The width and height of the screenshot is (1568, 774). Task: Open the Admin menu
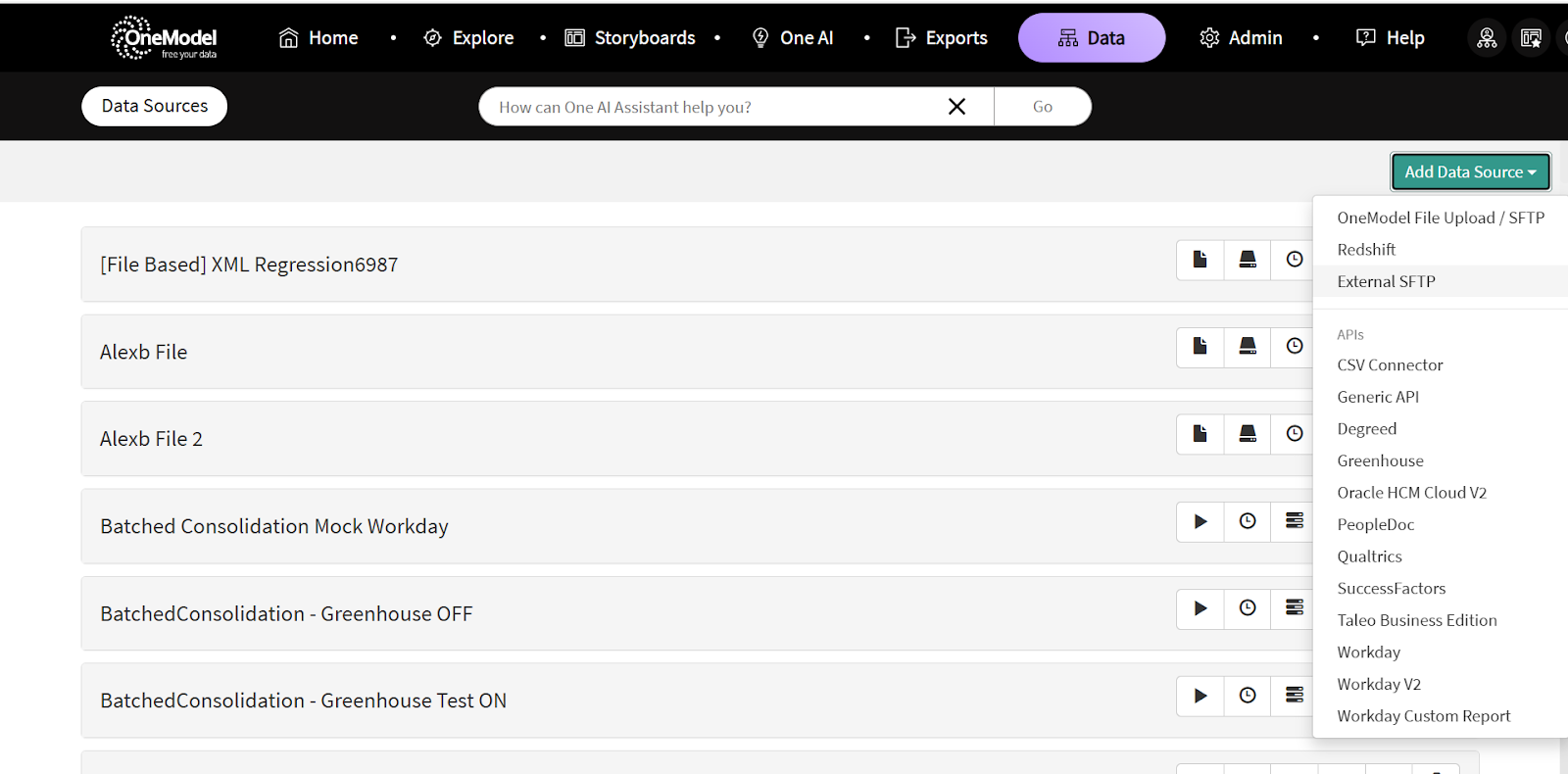point(1241,38)
